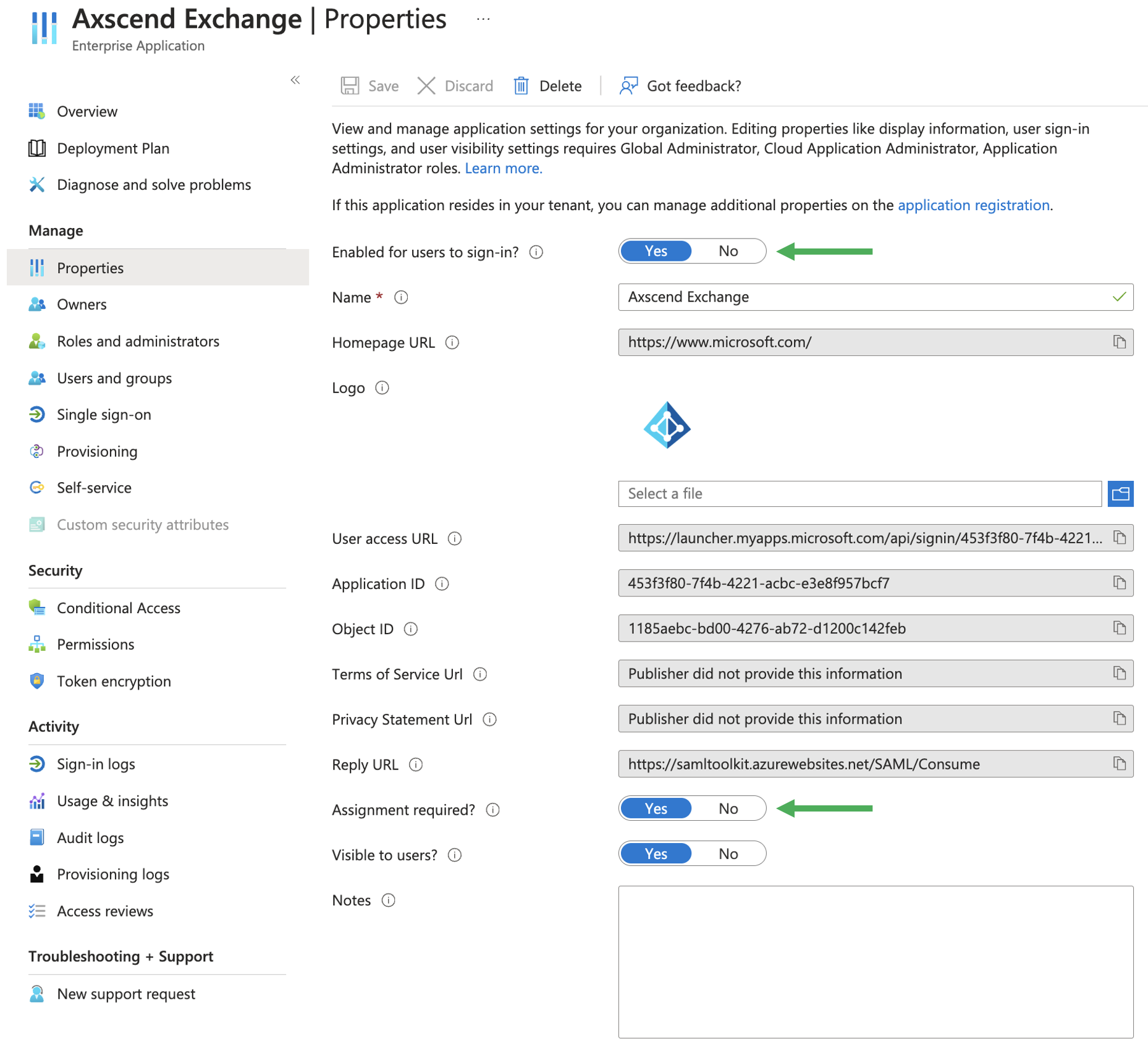1148x1047 pixels.
Task: Click the Delete trash icon in toolbar
Action: (521, 86)
